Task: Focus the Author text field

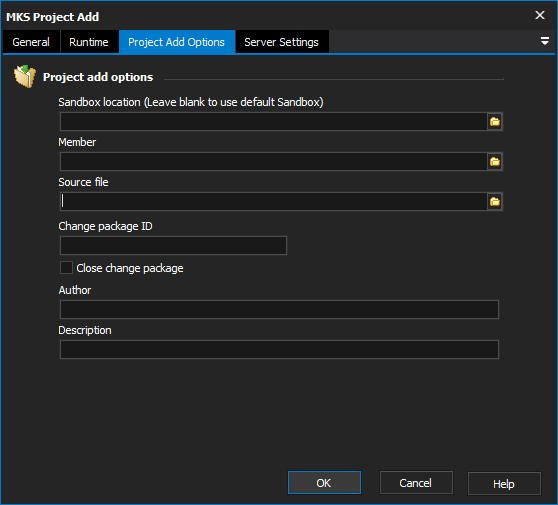Action: 279,309
